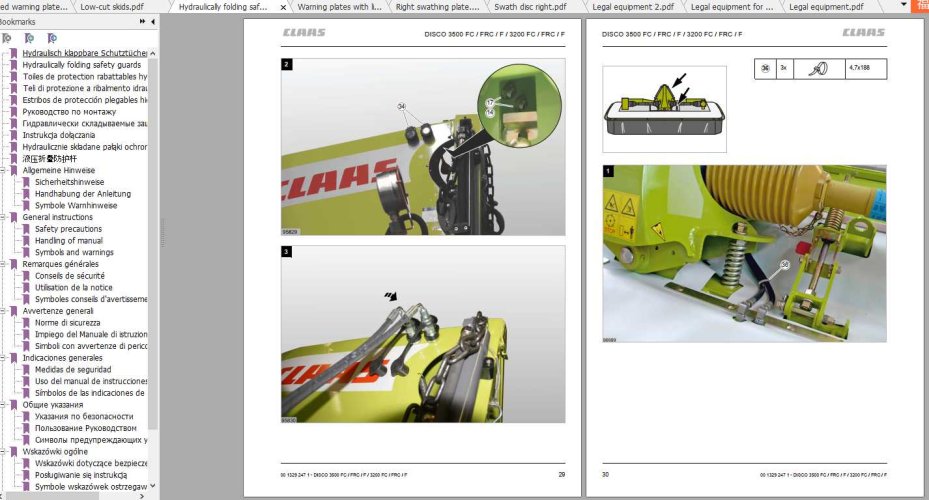Click the double-arrow expand icon in Bookmarks header
This screenshot has width=929, height=500.
pos(142,21)
